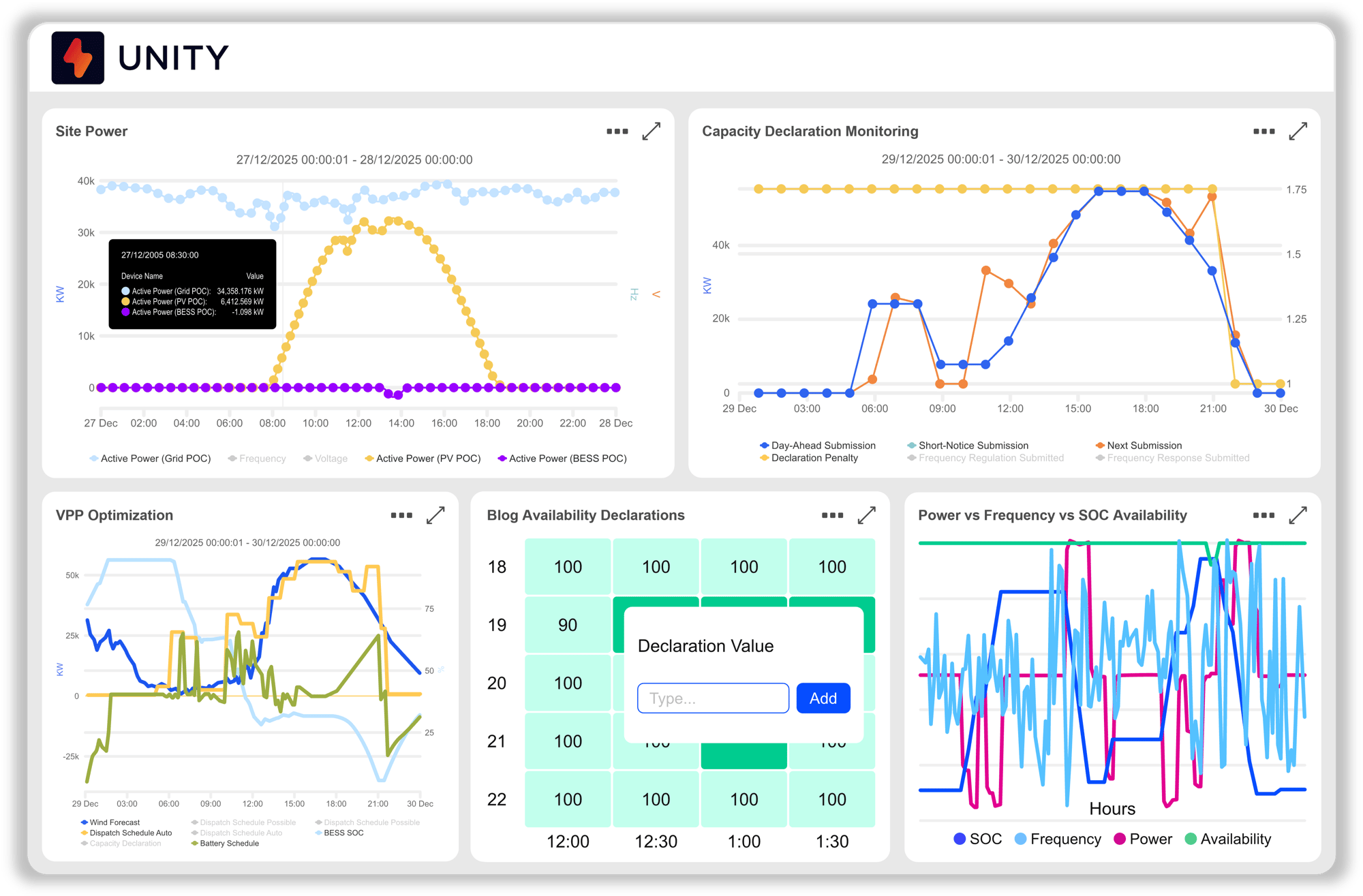The image size is (1363, 896).
Task: Click the Declaration Value text input field
Action: click(713, 698)
